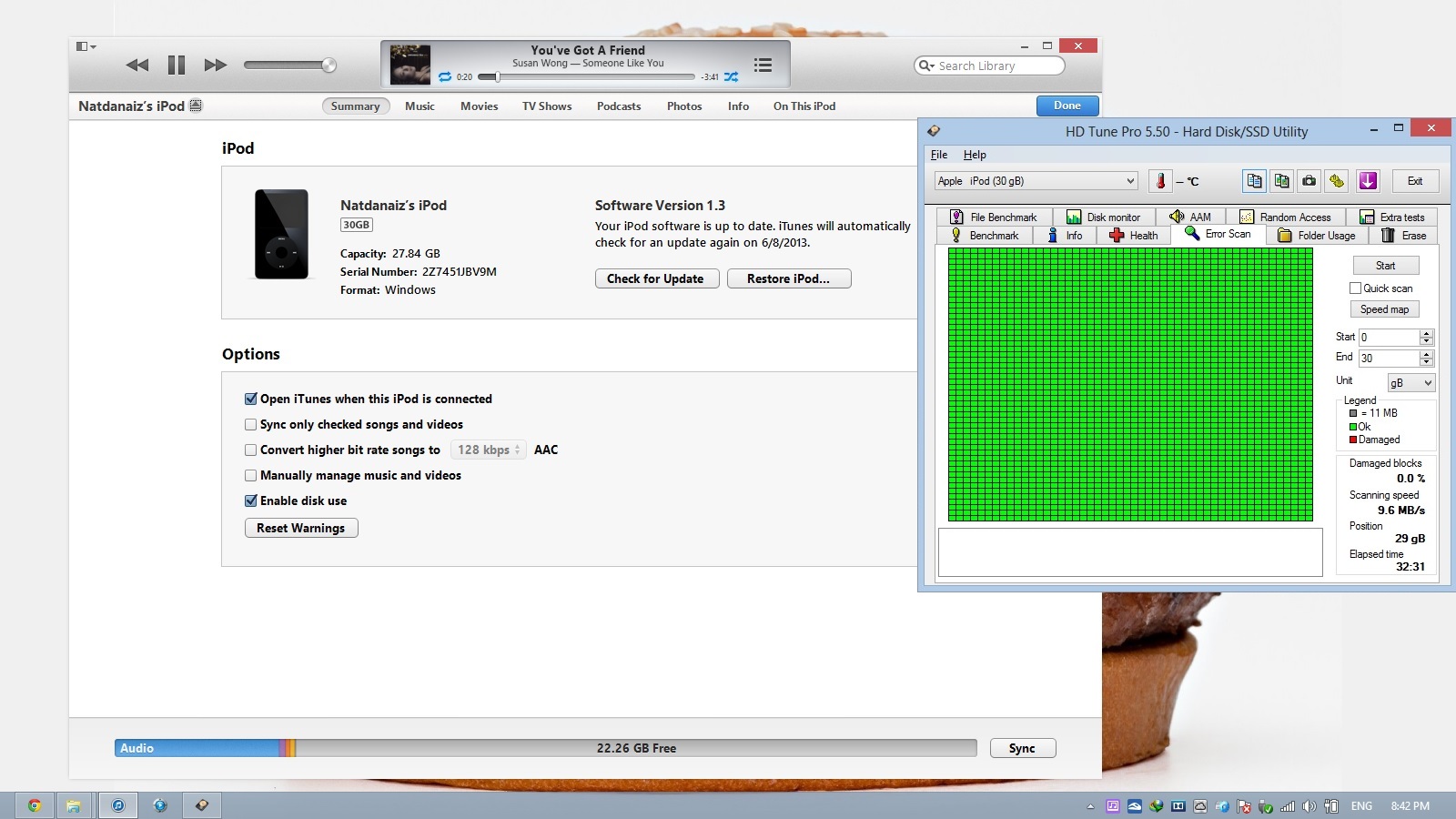Pause the playing song in iTunes
The width and height of the screenshot is (1456, 819).
[x=177, y=65]
